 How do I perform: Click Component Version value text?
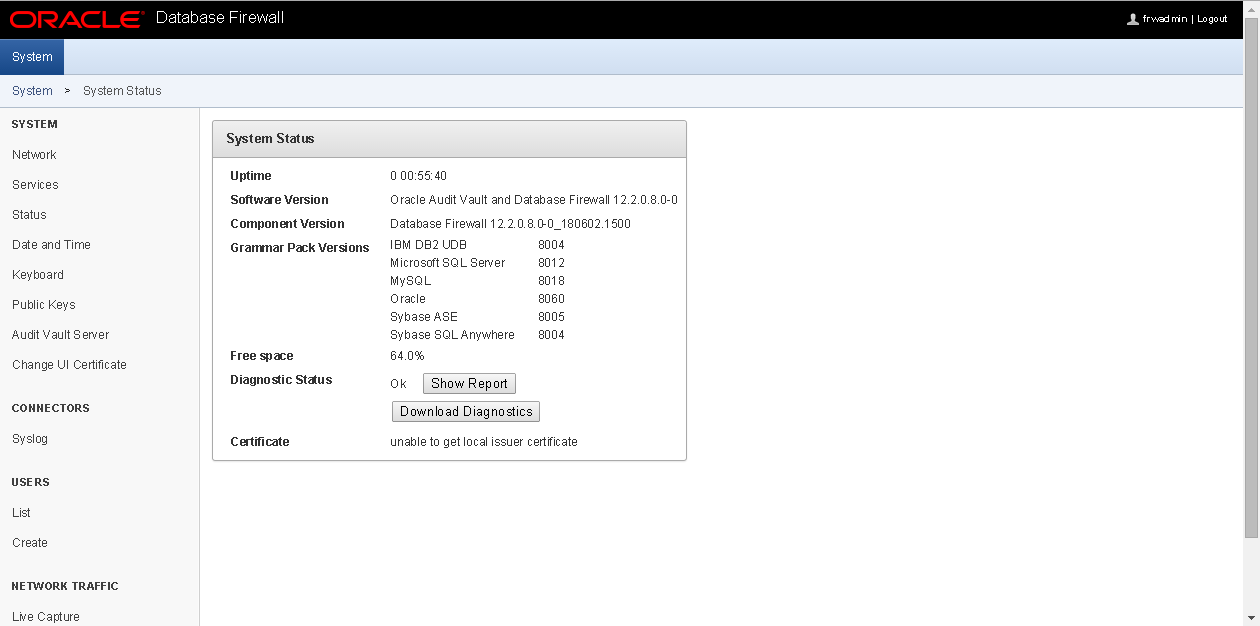click(x=510, y=224)
